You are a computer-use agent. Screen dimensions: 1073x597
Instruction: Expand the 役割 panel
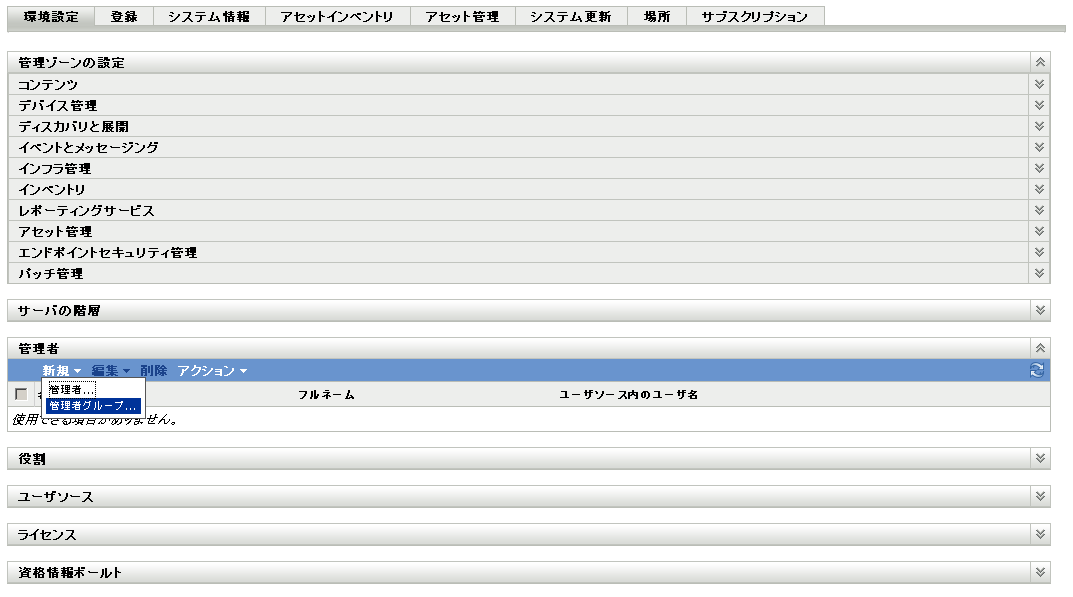[1038, 460]
